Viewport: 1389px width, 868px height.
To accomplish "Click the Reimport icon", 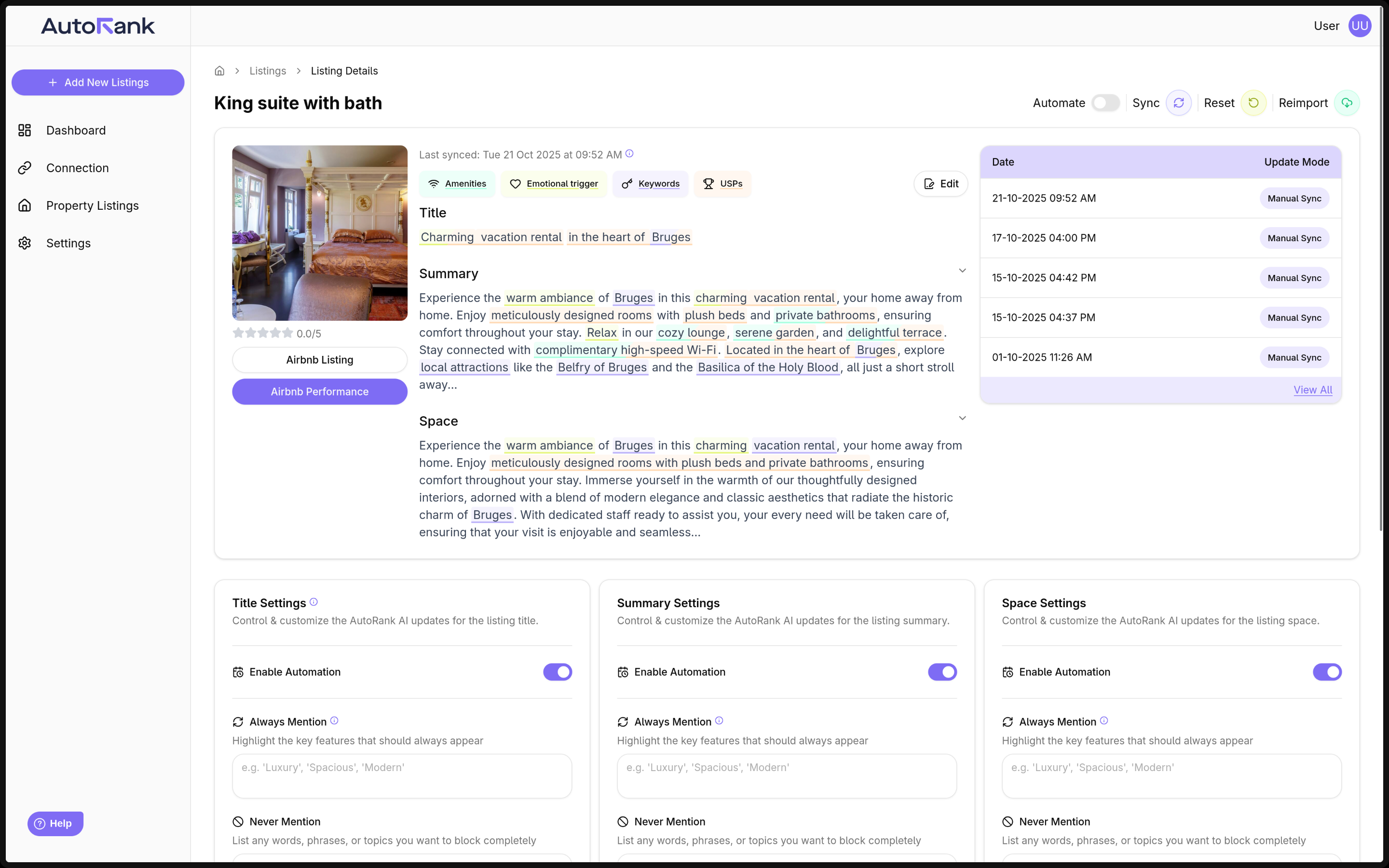I will (x=1347, y=103).
